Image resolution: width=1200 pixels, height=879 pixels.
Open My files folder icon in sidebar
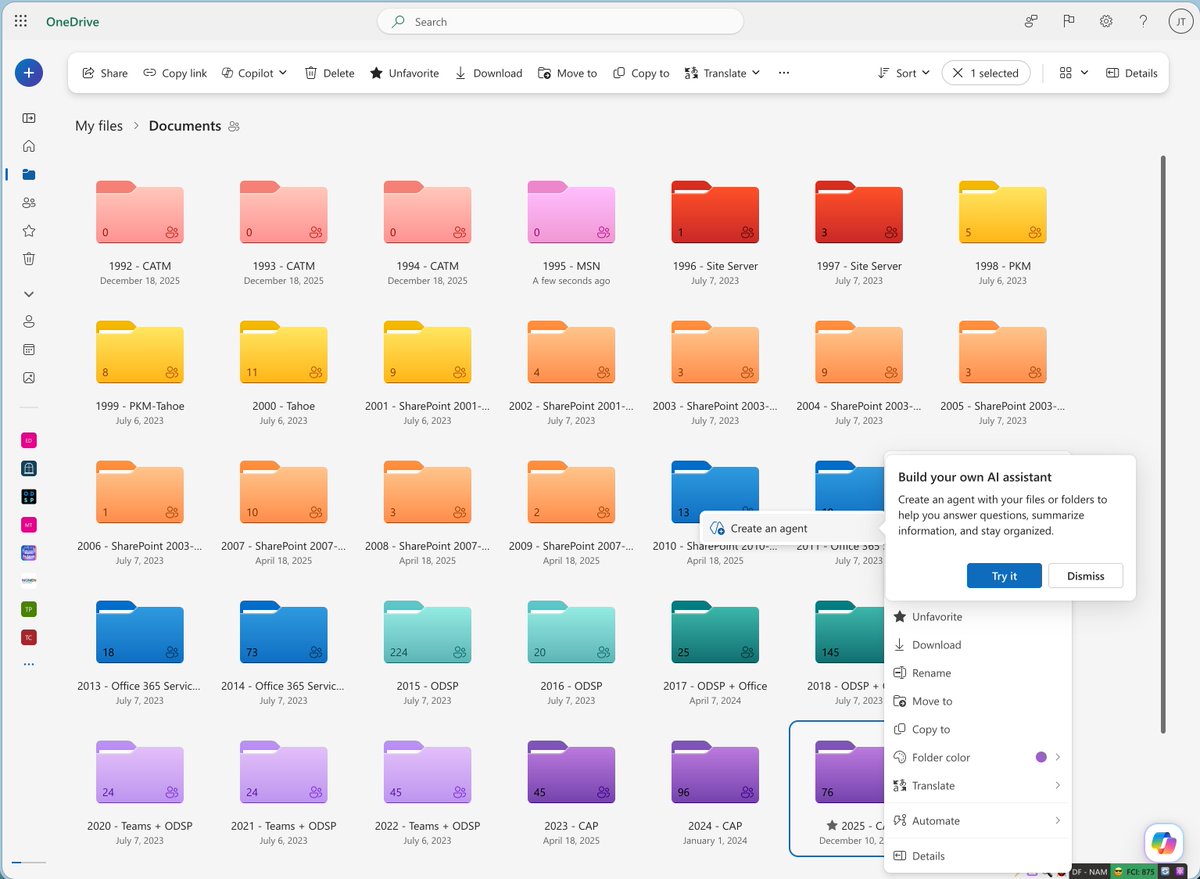pos(29,174)
